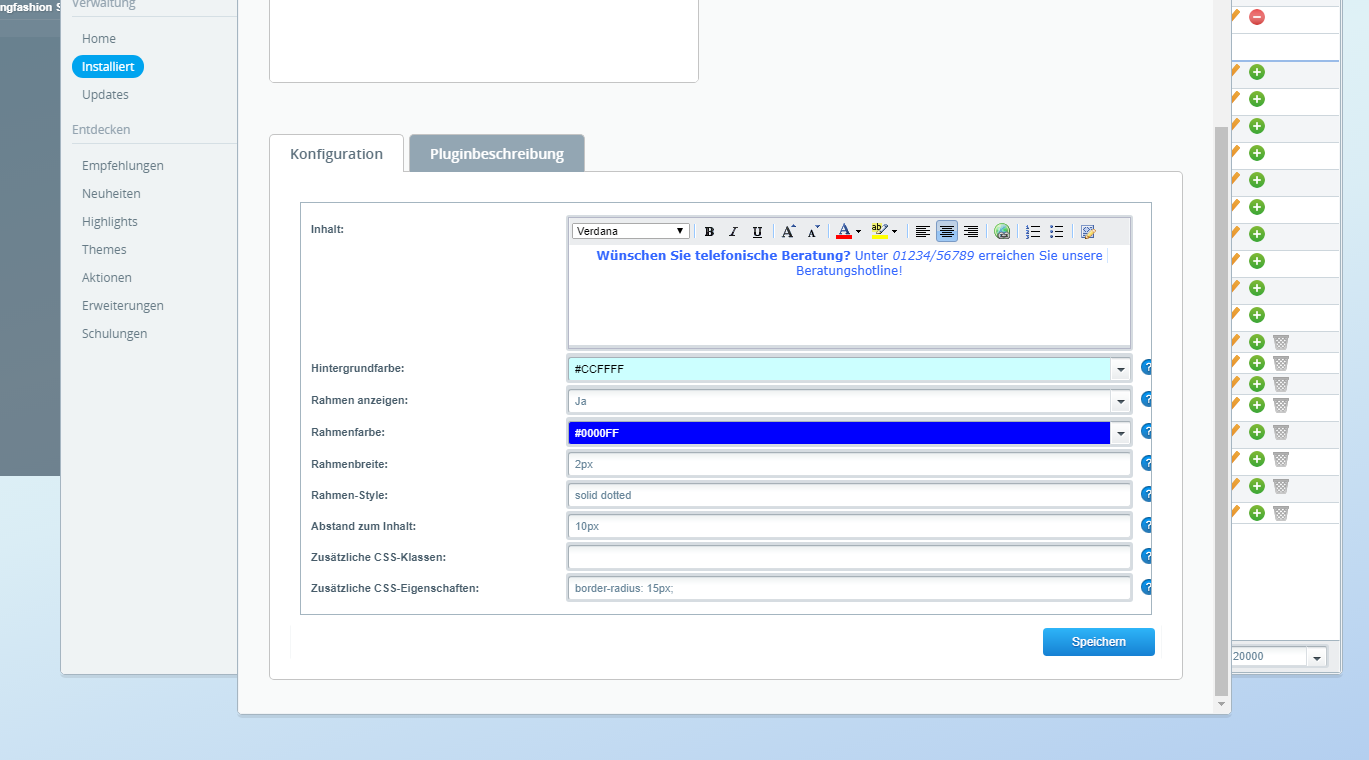Image resolution: width=1369 pixels, height=760 pixels.
Task: Insert a hyperlink with the globe icon
Action: [x=1002, y=232]
